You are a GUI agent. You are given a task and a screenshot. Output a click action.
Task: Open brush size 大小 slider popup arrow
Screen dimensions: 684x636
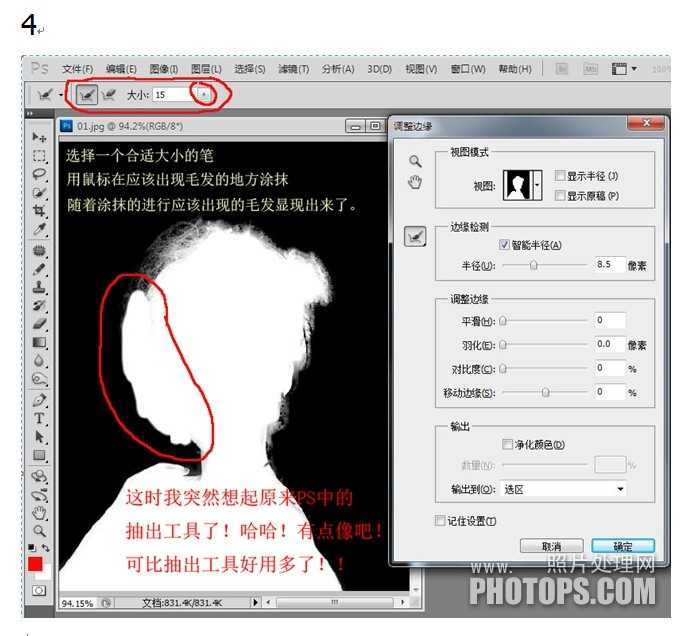point(204,94)
